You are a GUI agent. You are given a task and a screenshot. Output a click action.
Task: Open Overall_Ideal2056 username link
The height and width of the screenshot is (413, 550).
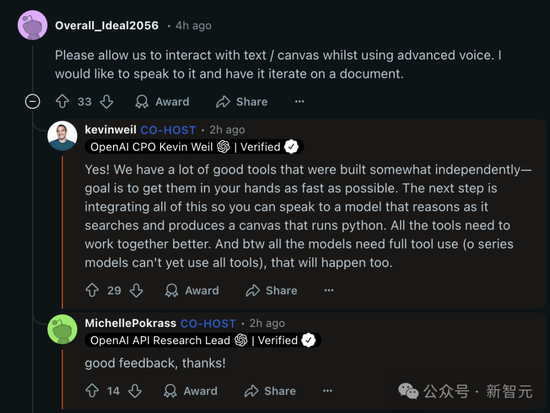click(x=107, y=26)
